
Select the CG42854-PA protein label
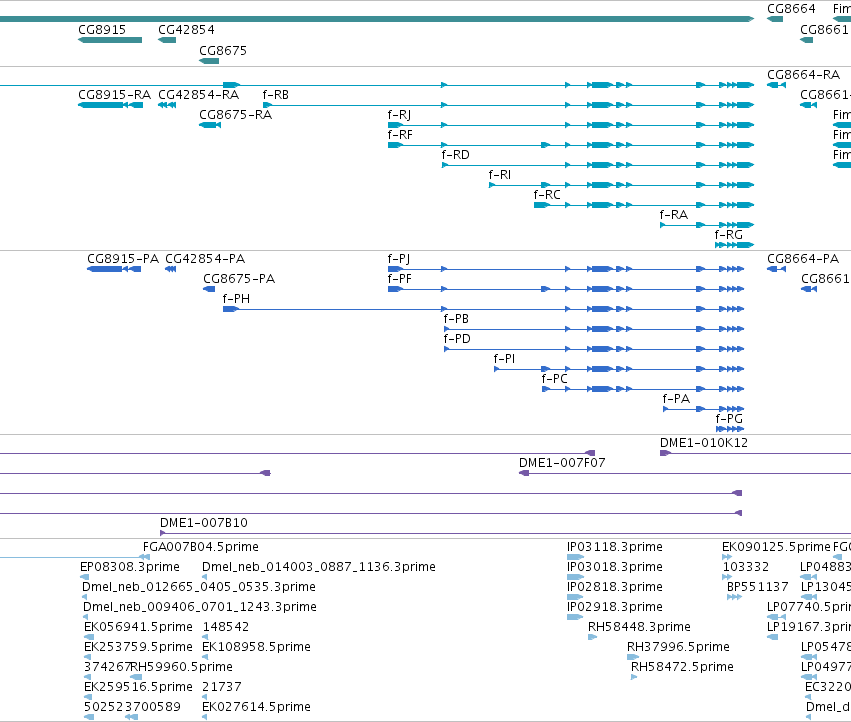click(205, 259)
